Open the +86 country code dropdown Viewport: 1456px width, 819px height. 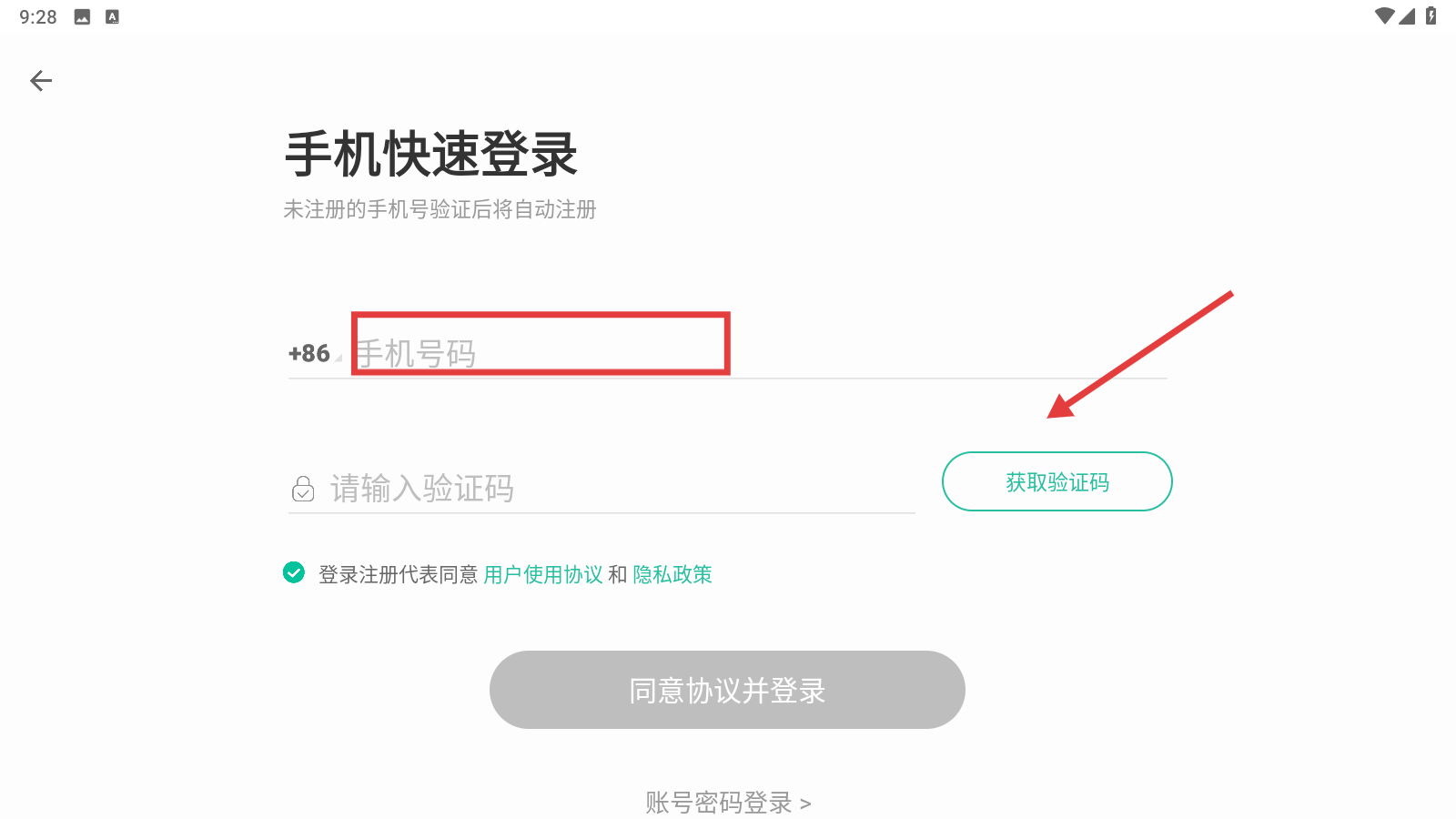pos(314,353)
